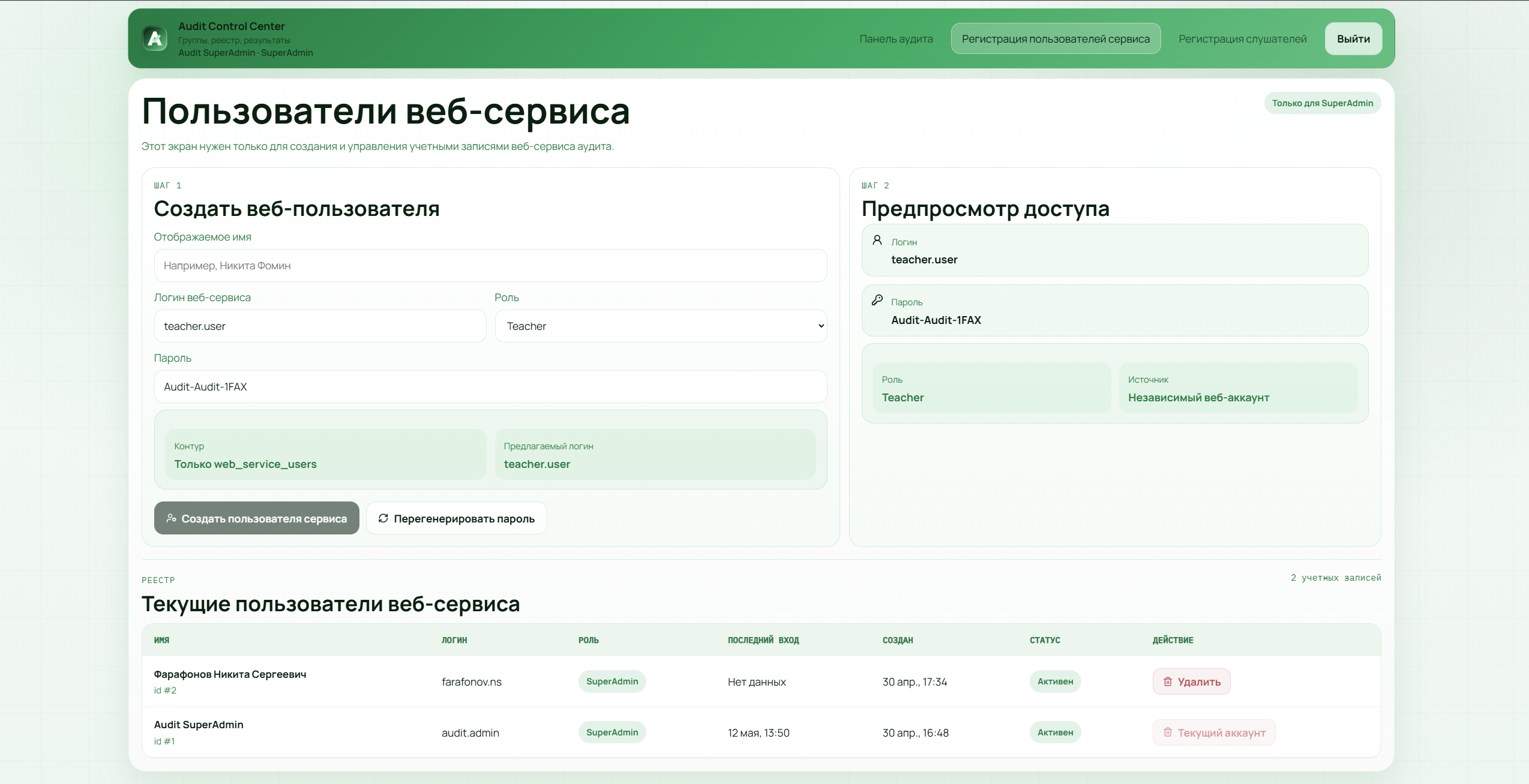Screen dimensions: 1529x784
Task: Click the Контур Только web_service_users card
Action: coord(325,455)
